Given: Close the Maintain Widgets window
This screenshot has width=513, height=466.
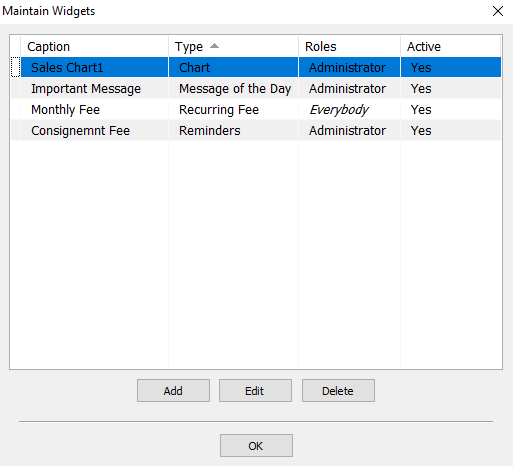Looking at the screenshot, I should (x=498, y=11).
